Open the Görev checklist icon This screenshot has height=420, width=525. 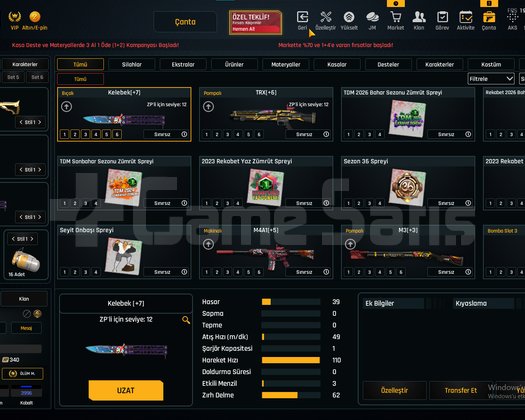442,17
